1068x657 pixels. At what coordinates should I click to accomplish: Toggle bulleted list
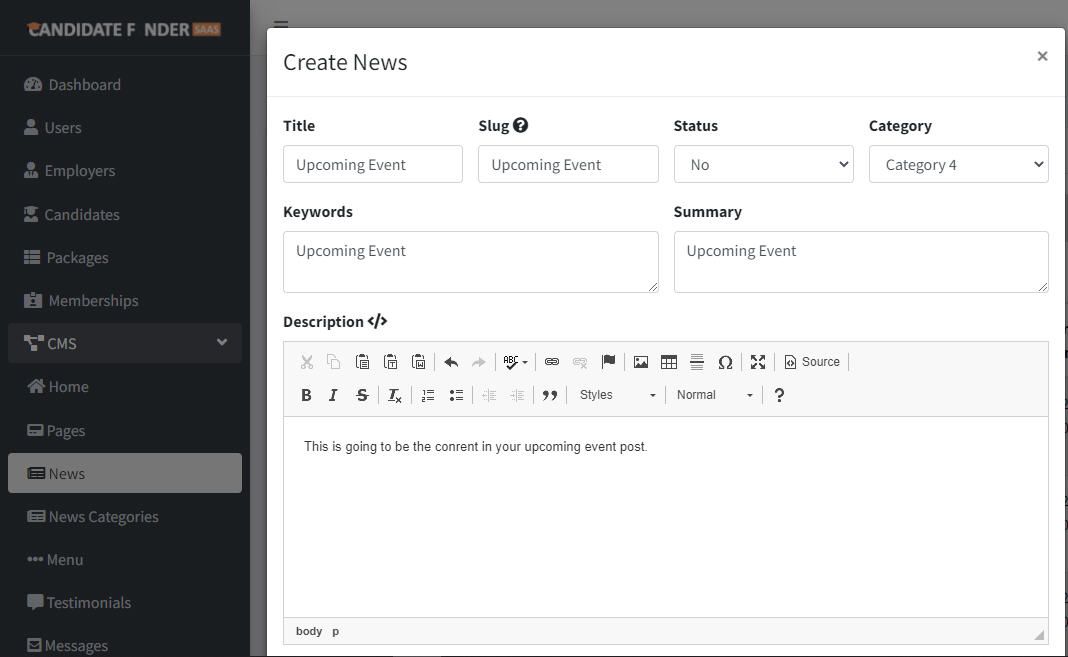(x=456, y=395)
